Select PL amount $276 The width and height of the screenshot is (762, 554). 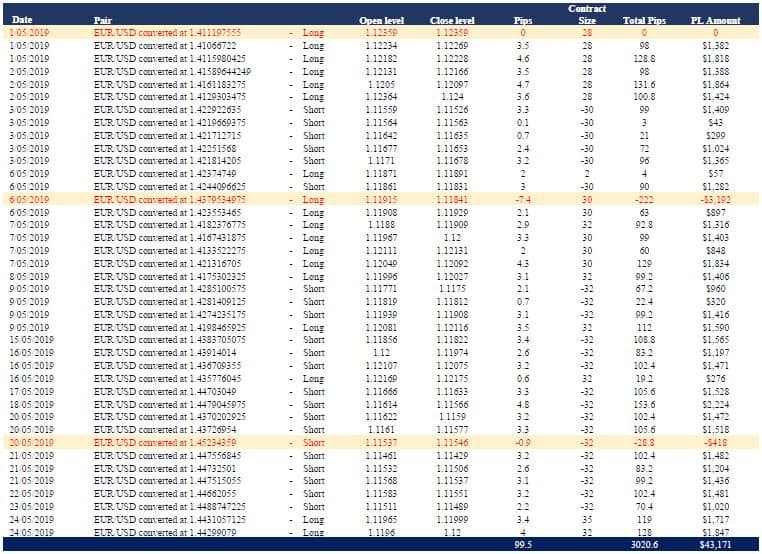tap(715, 379)
